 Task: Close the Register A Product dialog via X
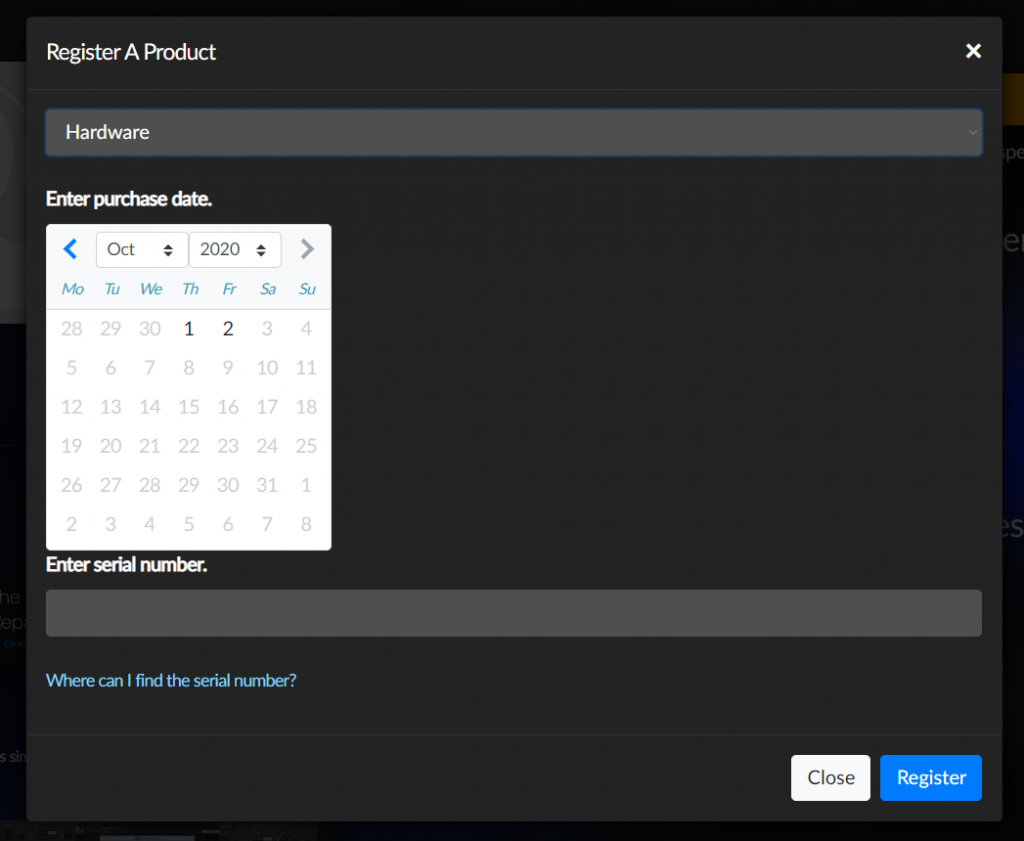(973, 51)
